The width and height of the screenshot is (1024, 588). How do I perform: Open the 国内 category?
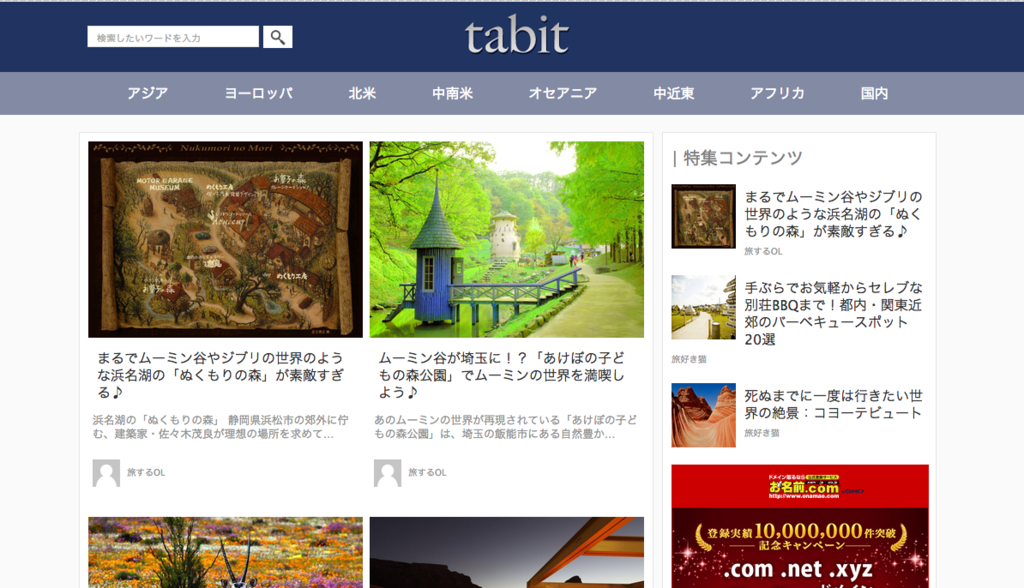pos(874,93)
